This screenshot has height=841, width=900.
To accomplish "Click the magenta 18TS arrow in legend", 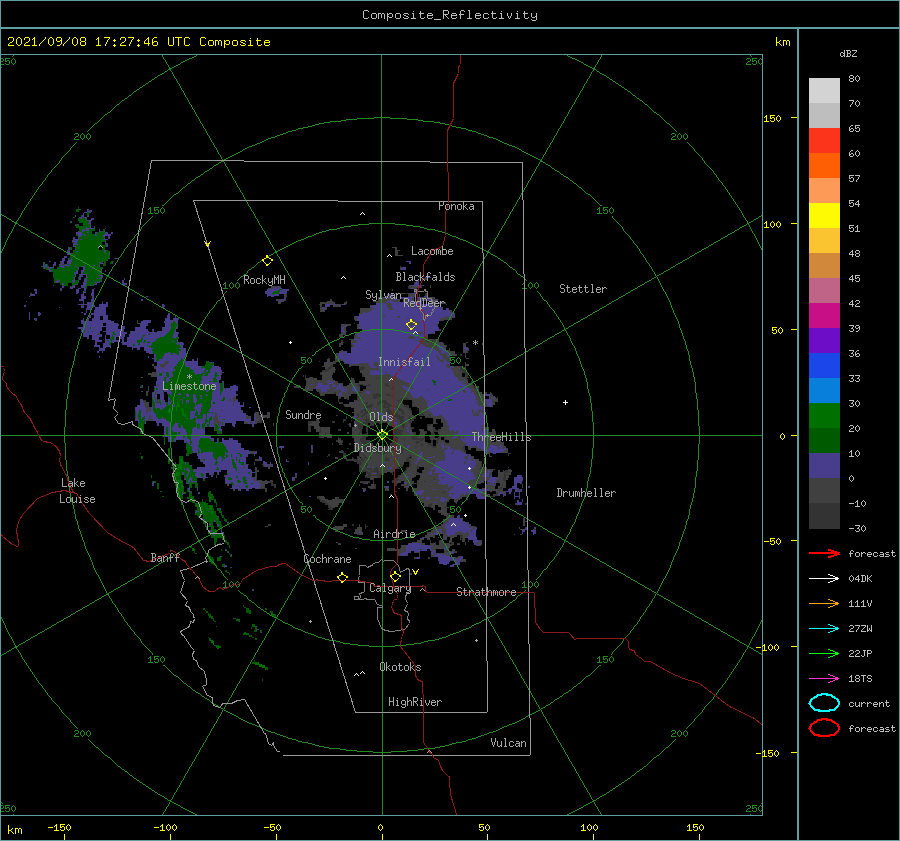I will click(824, 679).
